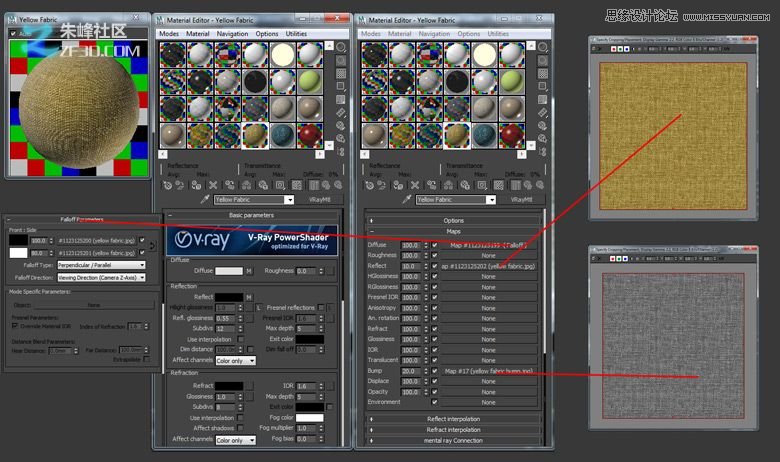Toggle Background checker icon in Basic parameters editor
This screenshot has height=462, width=780.
click(341, 74)
